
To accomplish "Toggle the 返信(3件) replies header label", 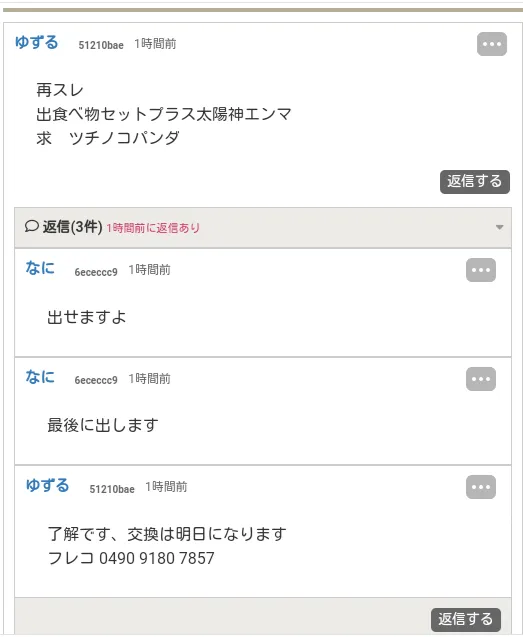I will click(72, 227).
